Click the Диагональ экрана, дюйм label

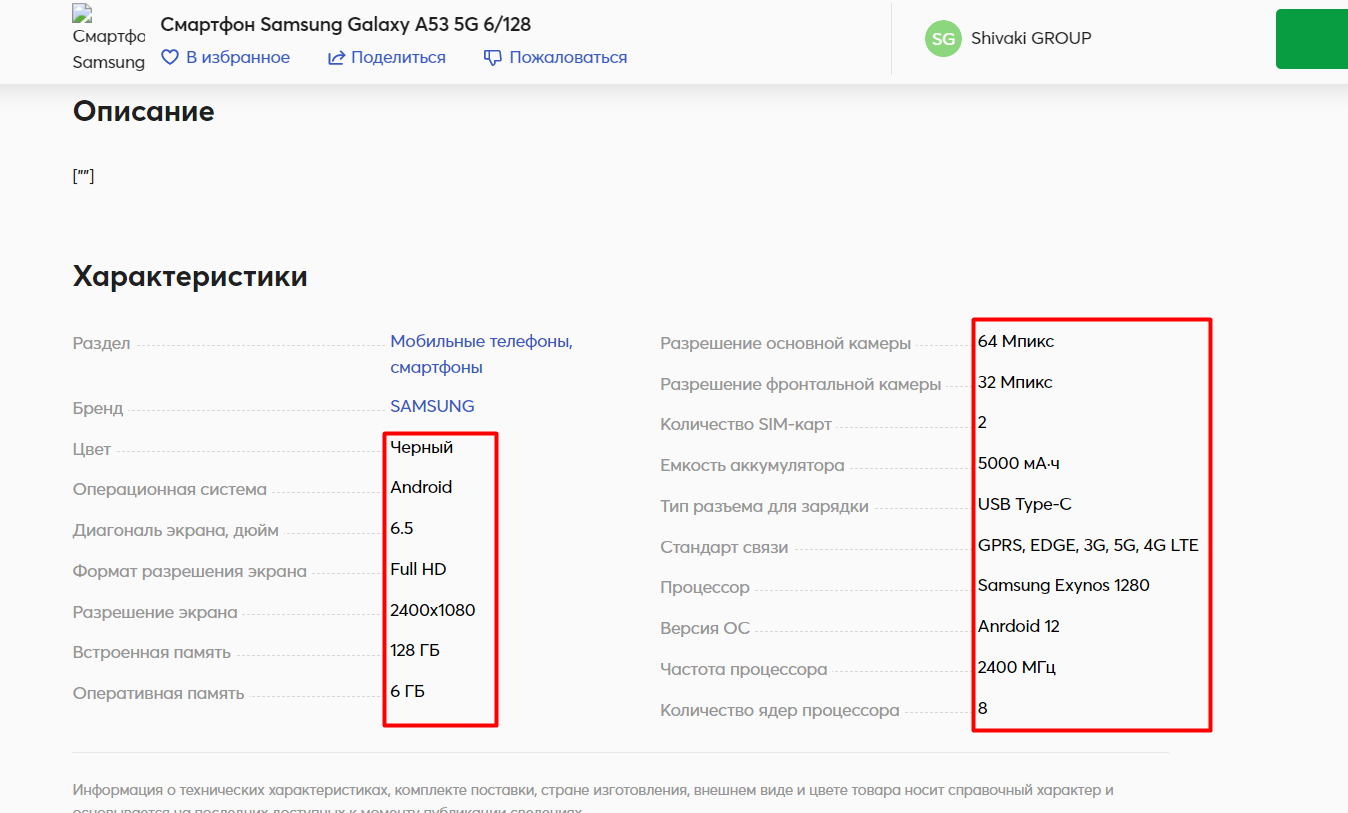[x=176, y=530]
